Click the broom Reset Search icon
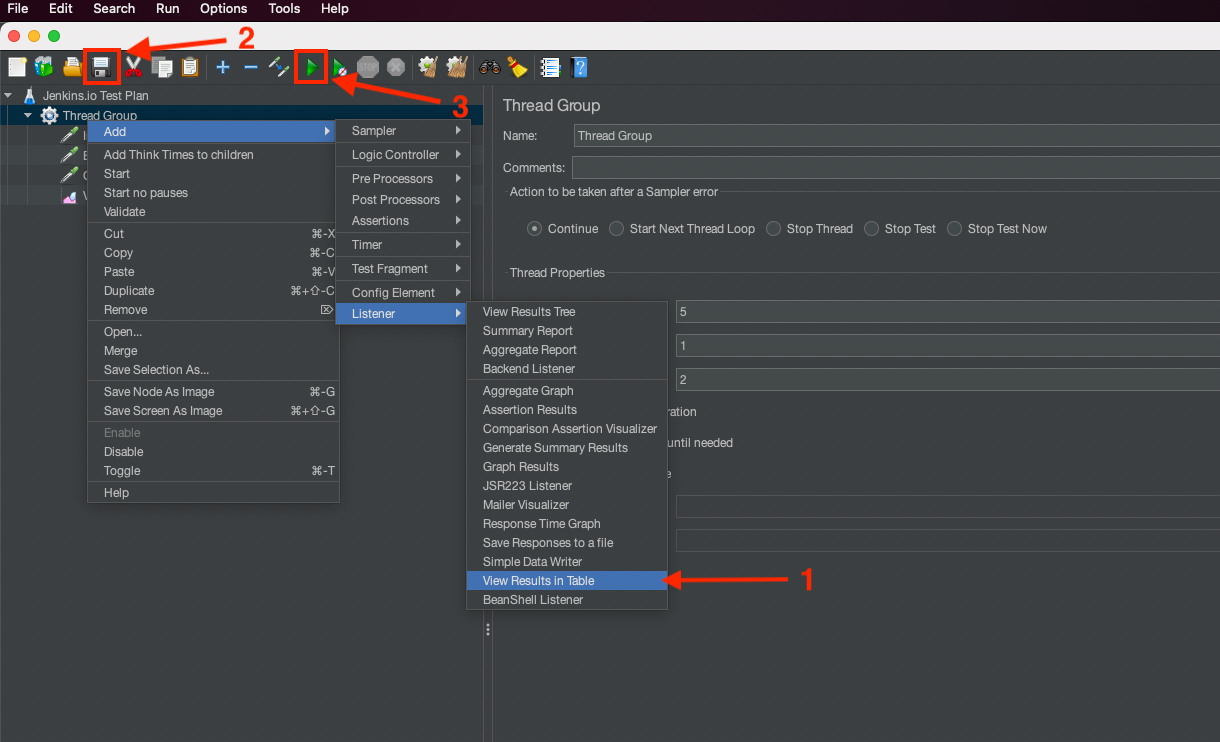 (x=516, y=67)
